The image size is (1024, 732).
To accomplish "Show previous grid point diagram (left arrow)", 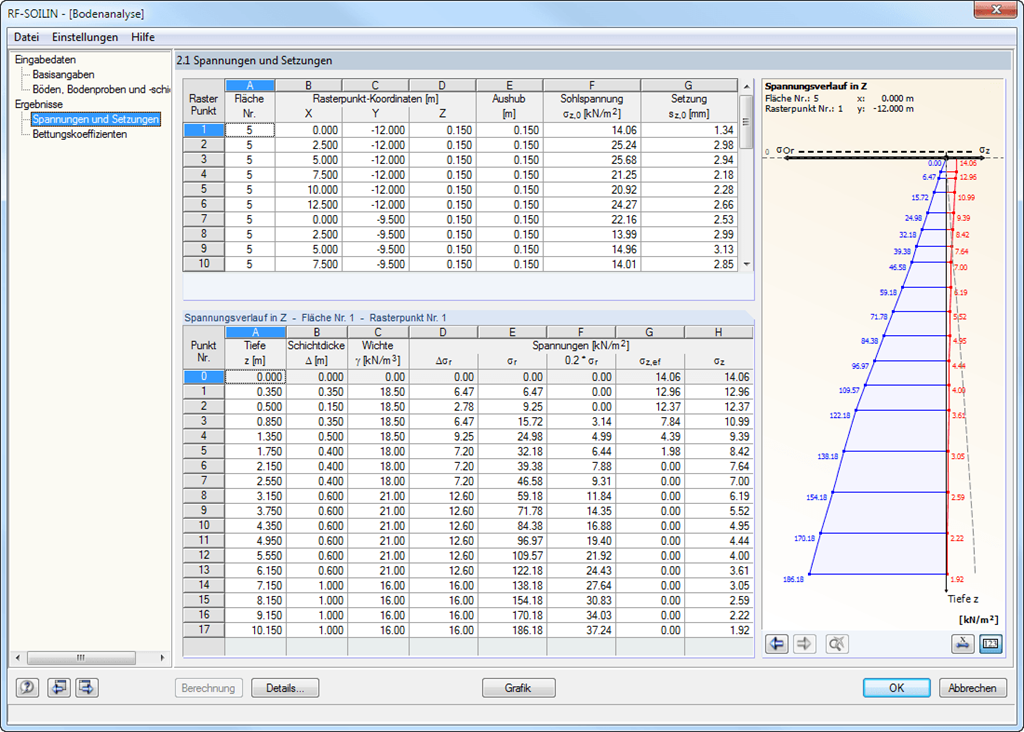I will [776, 644].
